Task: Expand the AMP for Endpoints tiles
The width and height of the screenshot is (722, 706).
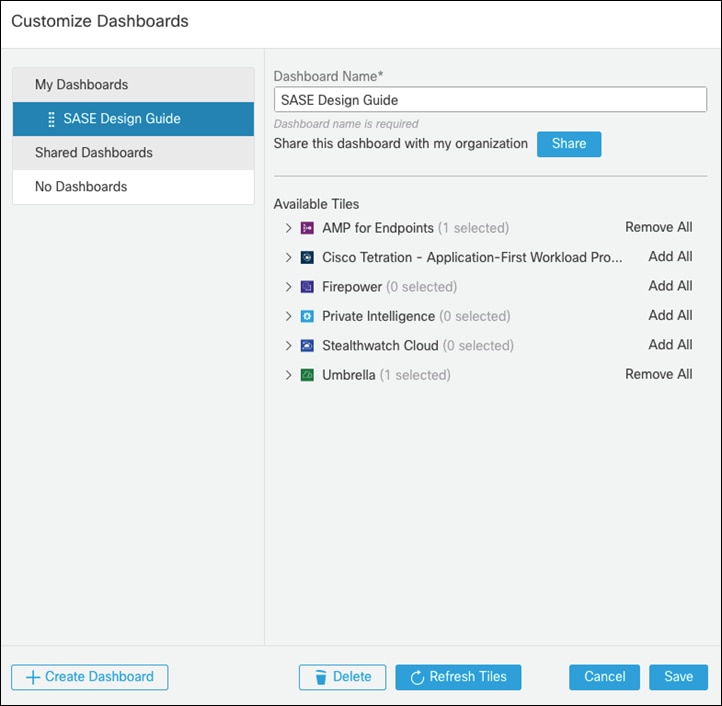Action: (x=288, y=228)
